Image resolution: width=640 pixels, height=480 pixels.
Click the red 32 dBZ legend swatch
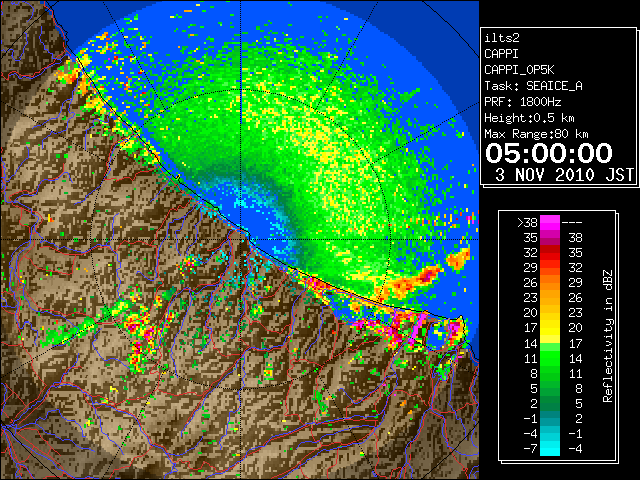point(550,253)
